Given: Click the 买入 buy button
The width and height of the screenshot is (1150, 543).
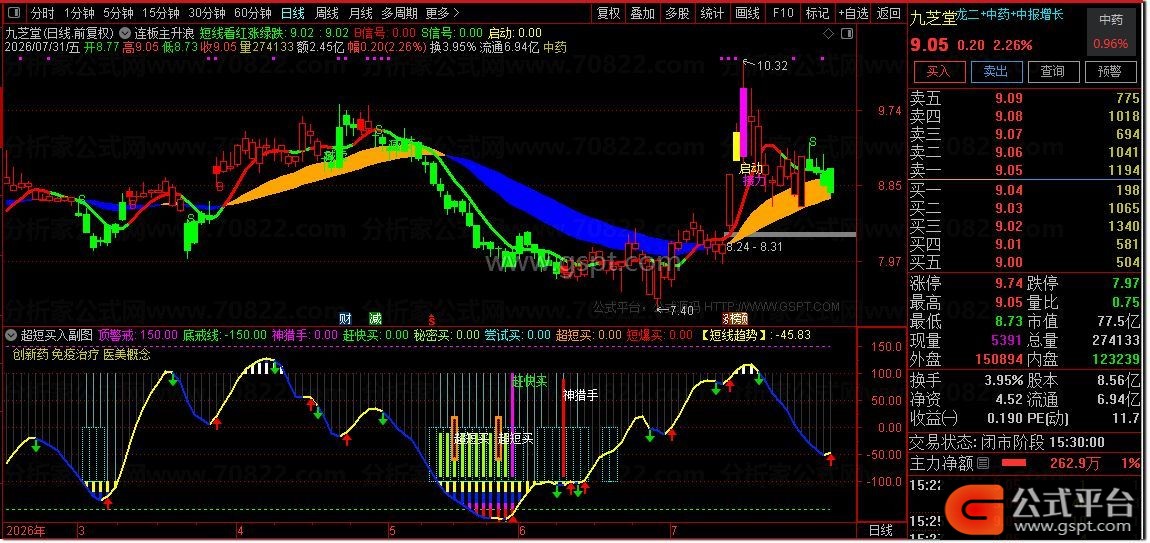Looking at the screenshot, I should 938,71.
